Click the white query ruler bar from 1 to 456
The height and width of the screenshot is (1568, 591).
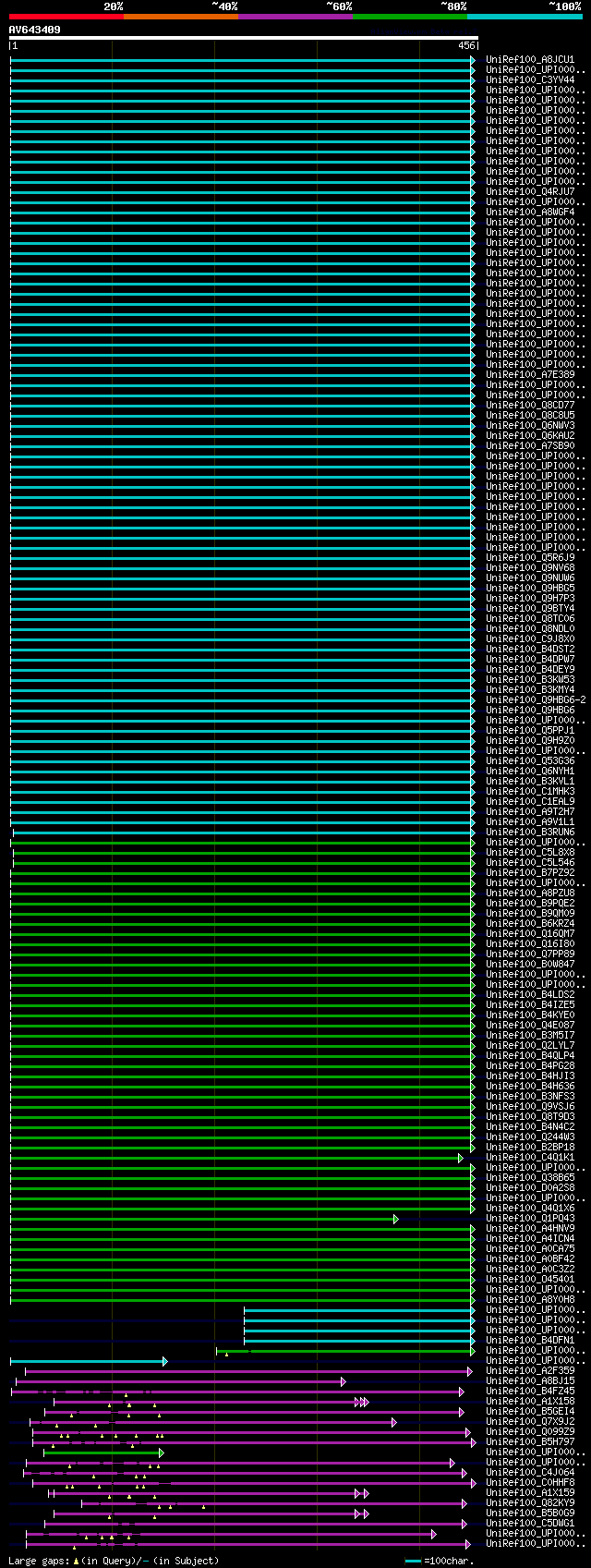(244, 39)
